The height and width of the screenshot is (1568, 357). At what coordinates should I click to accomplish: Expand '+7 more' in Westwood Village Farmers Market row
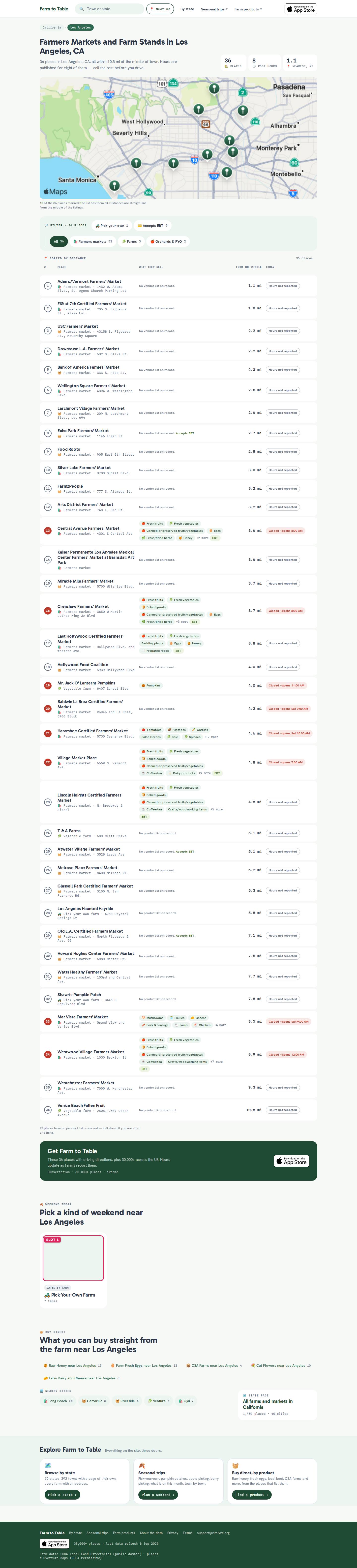(x=216, y=1061)
